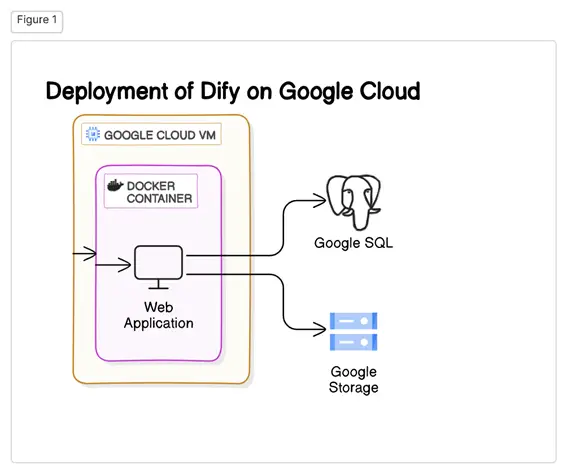The height and width of the screenshot is (474, 567).
Task: Click the GOOGLE CLOUD VM label
Action: point(151,134)
